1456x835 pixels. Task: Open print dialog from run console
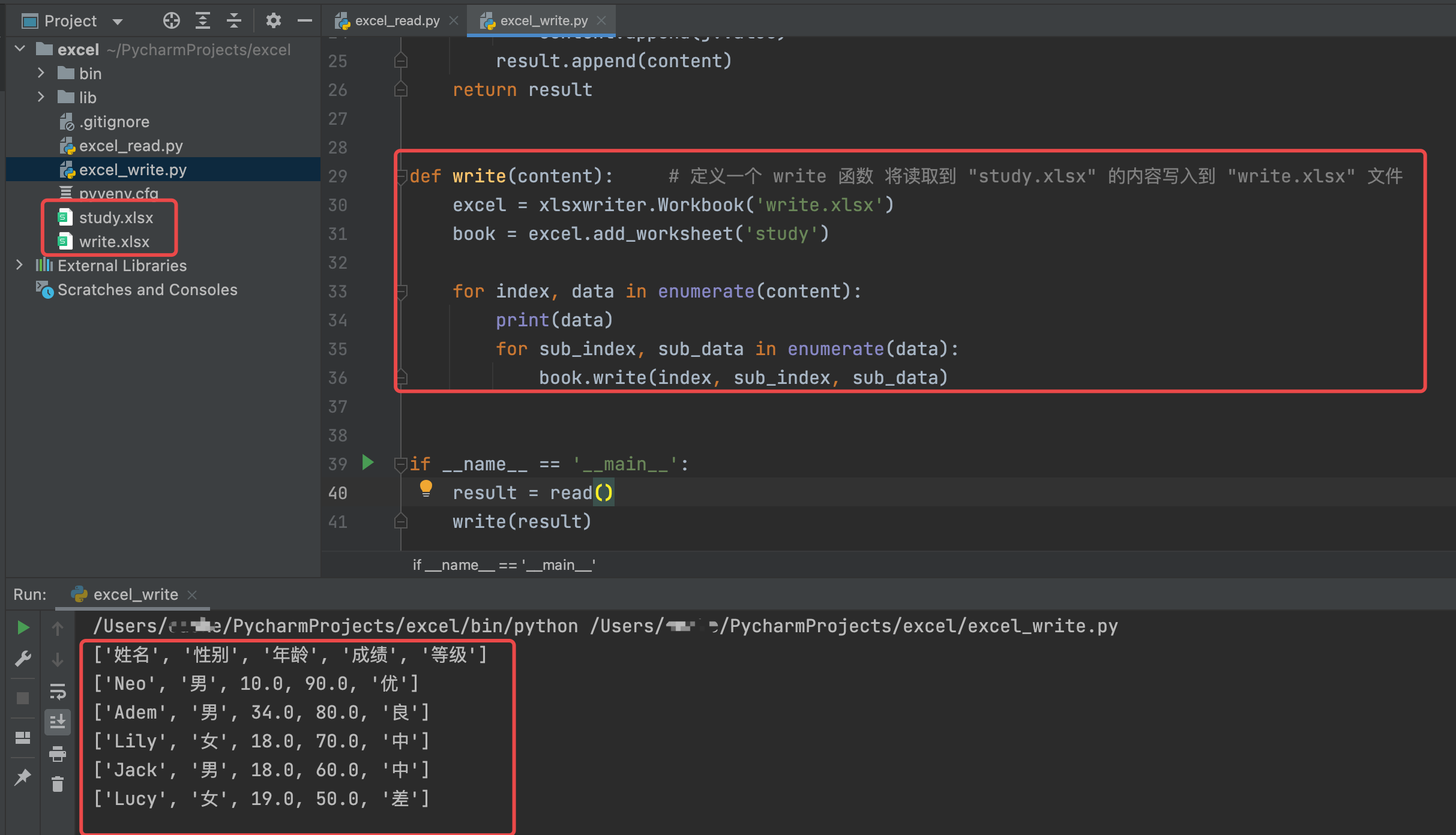click(58, 754)
